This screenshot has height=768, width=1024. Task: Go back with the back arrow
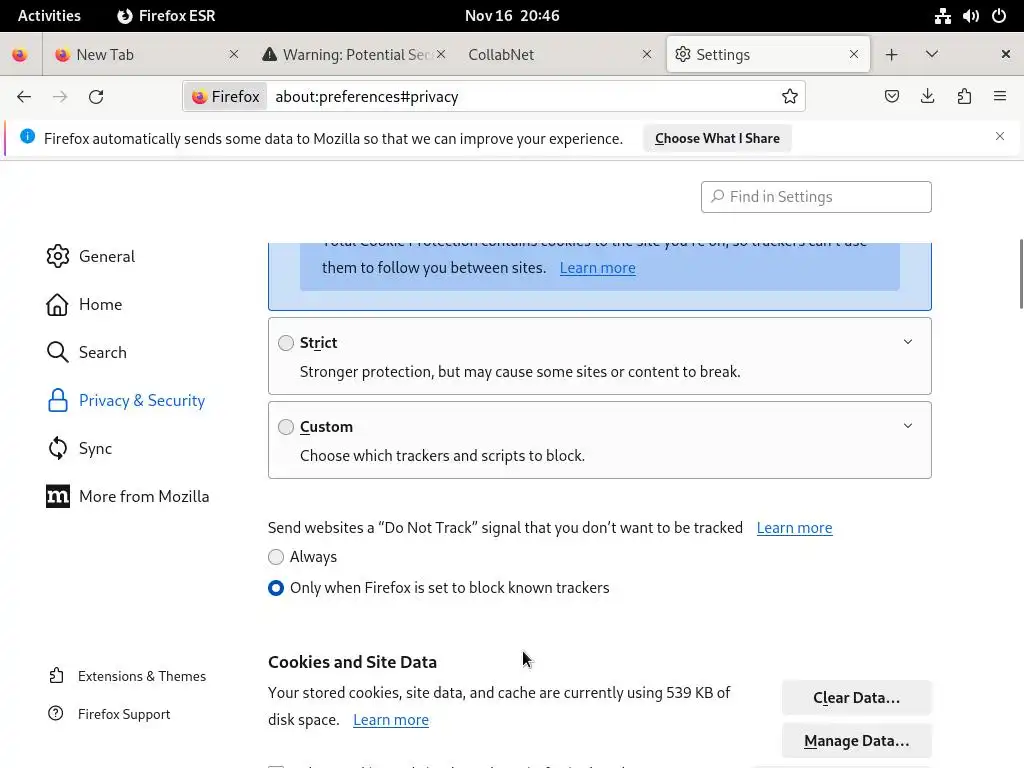tap(24, 97)
